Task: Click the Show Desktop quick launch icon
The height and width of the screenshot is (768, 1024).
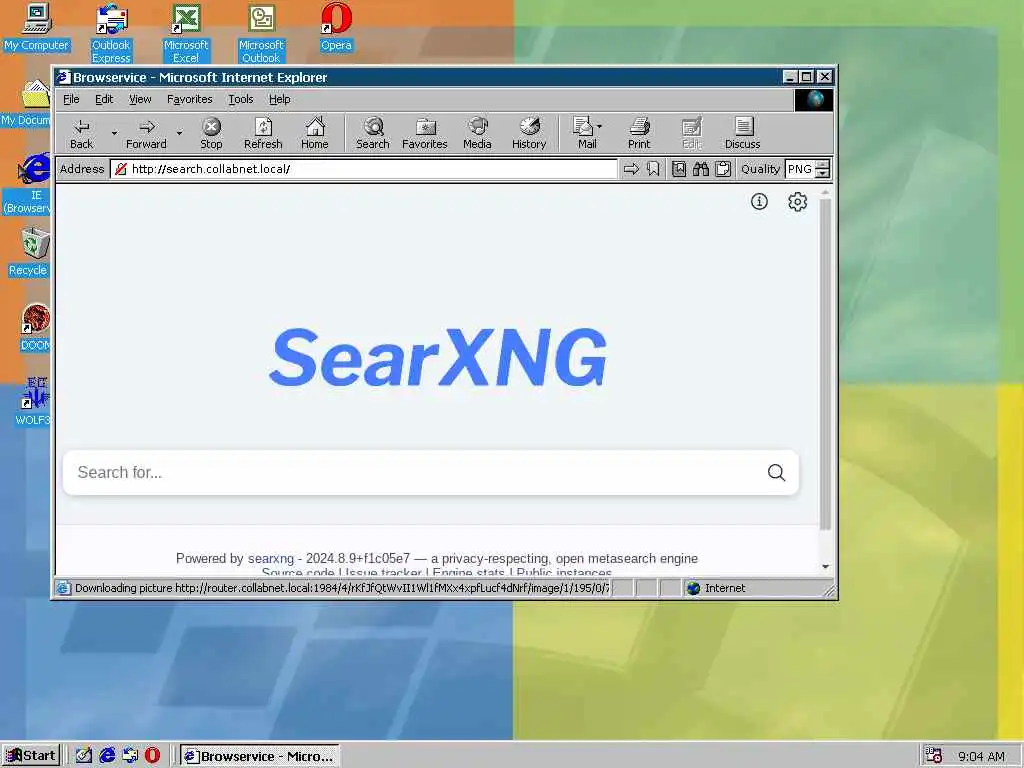Action: click(84, 756)
